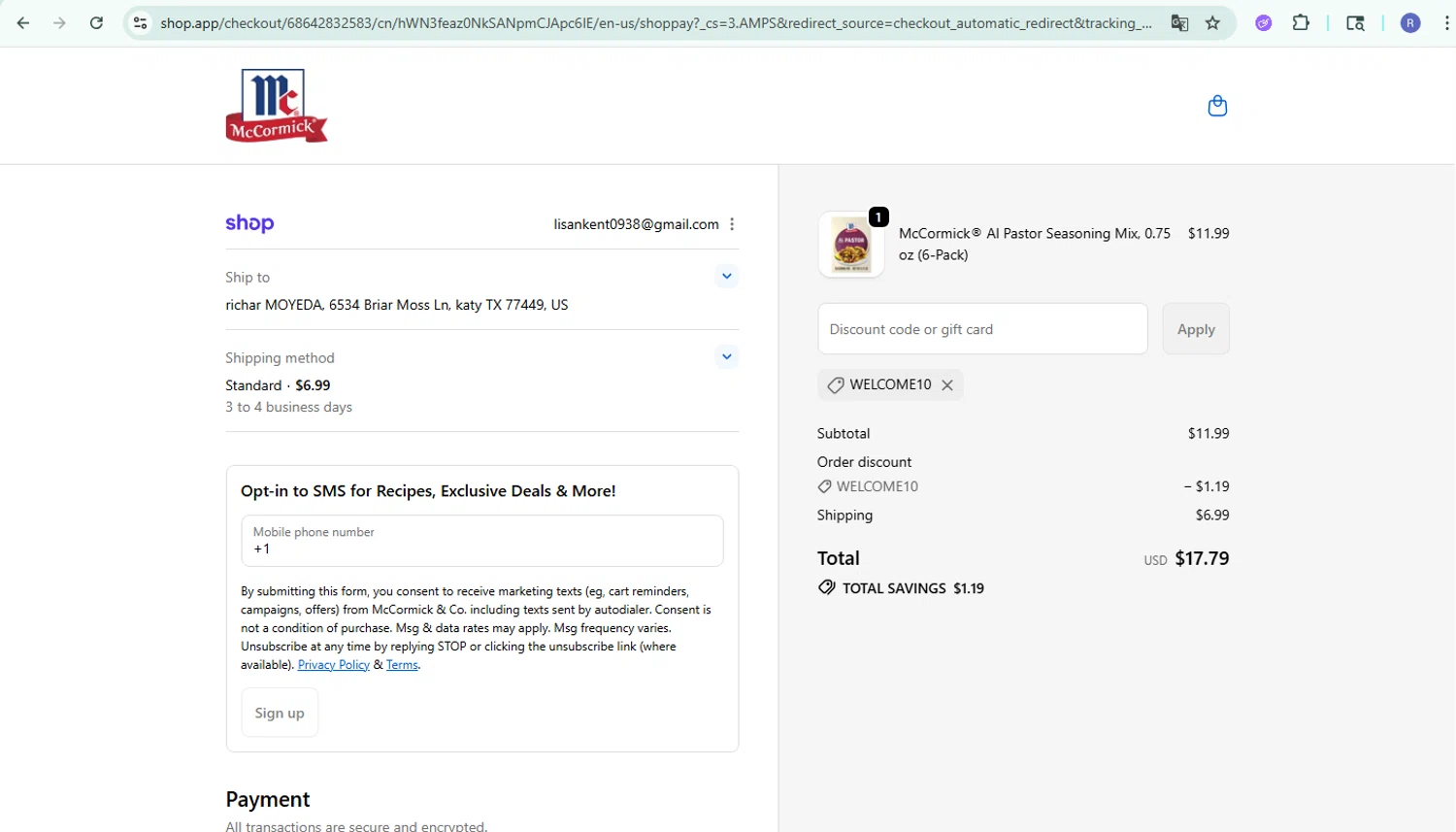Open the translate page icon
Viewport: 1456px width, 832px height.
point(1179,23)
